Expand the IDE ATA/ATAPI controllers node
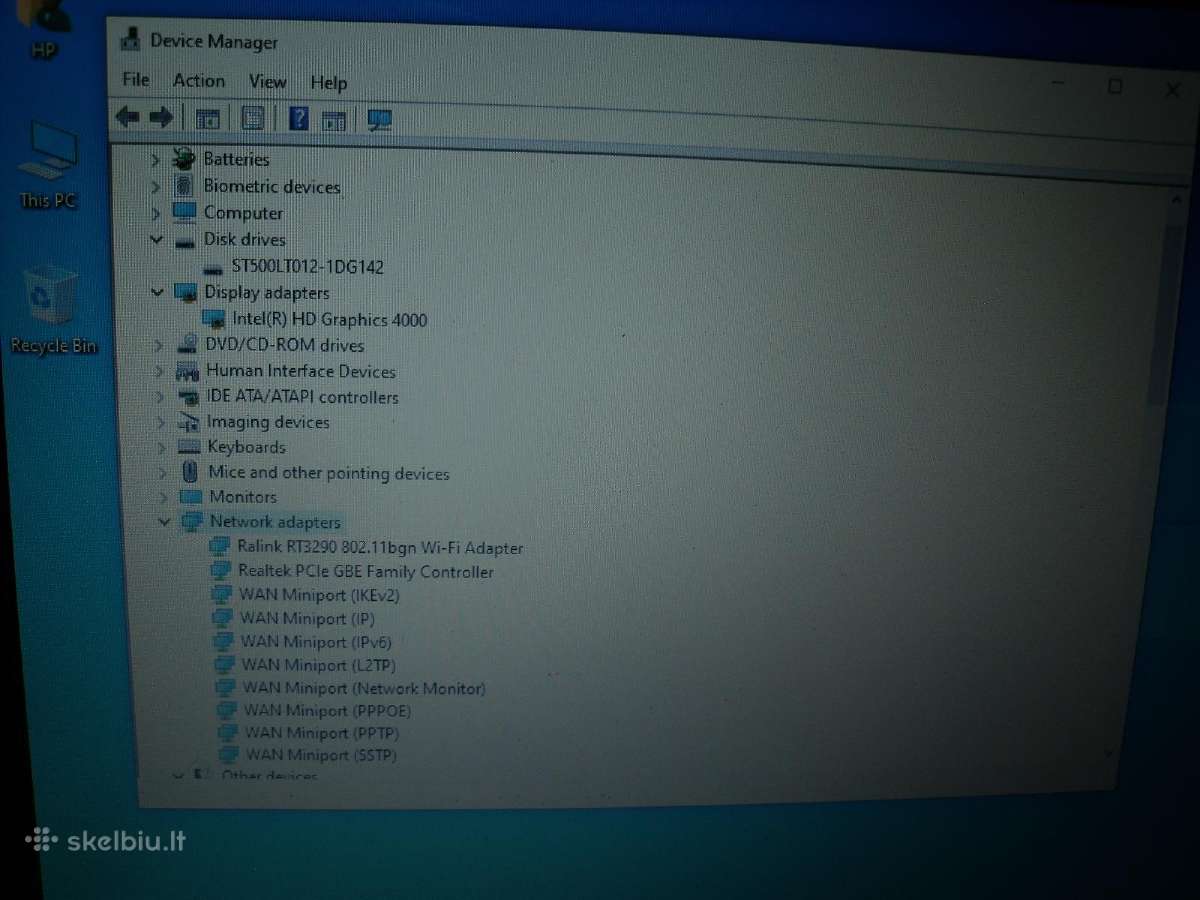 (x=160, y=397)
